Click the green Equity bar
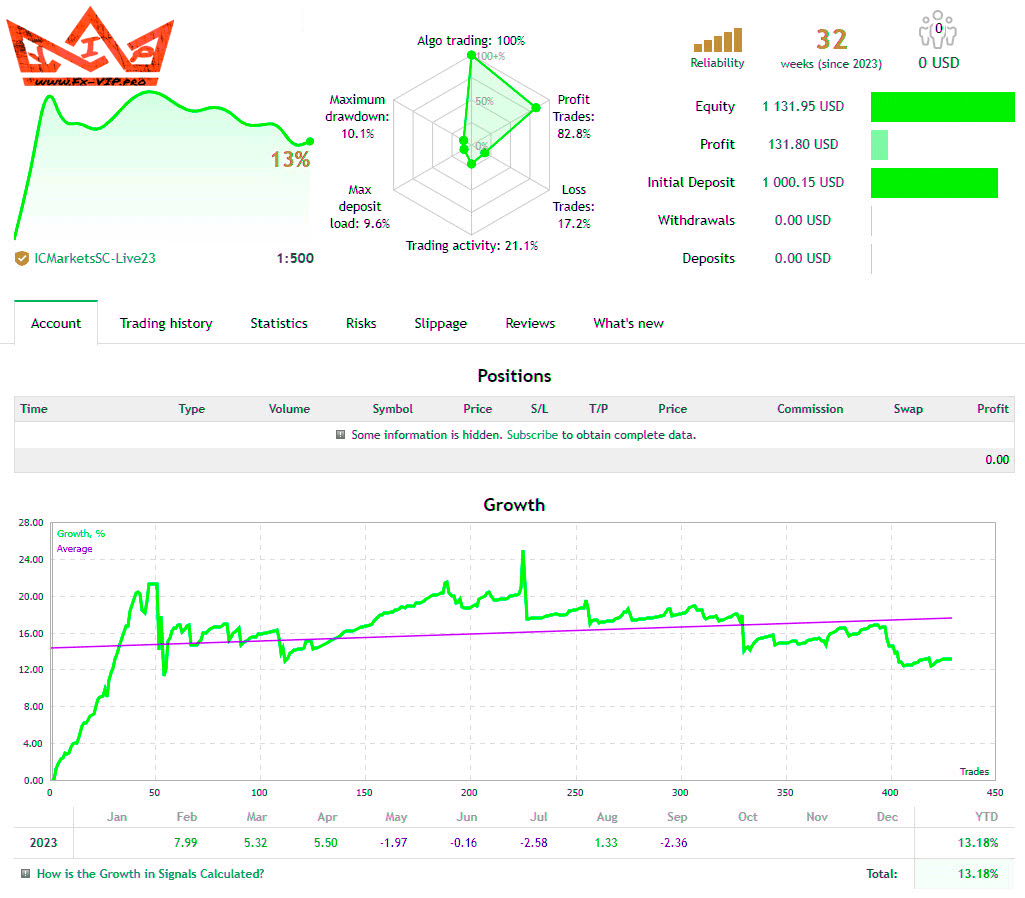This screenshot has width=1025, height=898. tap(942, 107)
